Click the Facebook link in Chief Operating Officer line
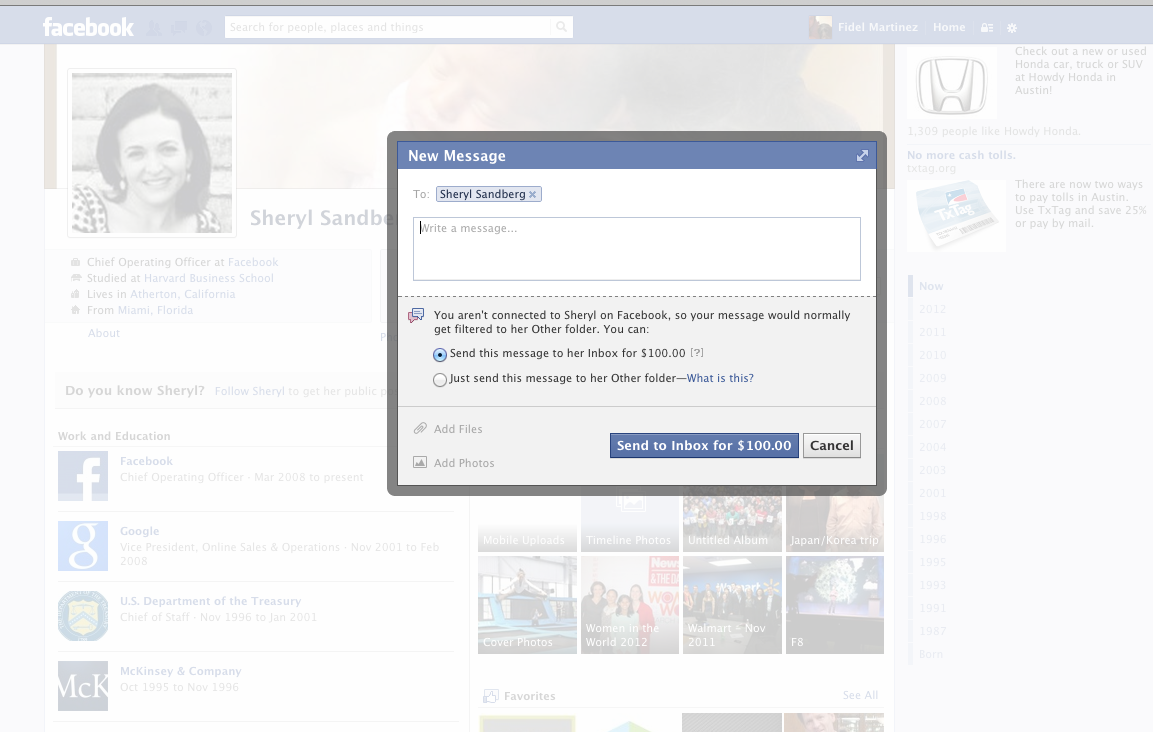1153x732 pixels. point(253,262)
